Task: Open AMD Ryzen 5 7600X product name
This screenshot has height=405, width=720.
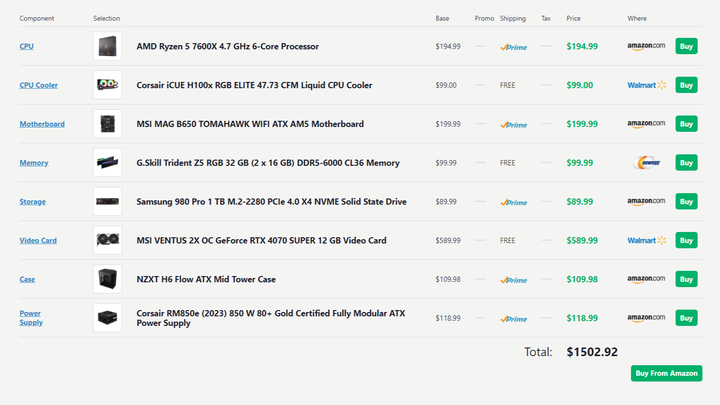Action: (227, 46)
